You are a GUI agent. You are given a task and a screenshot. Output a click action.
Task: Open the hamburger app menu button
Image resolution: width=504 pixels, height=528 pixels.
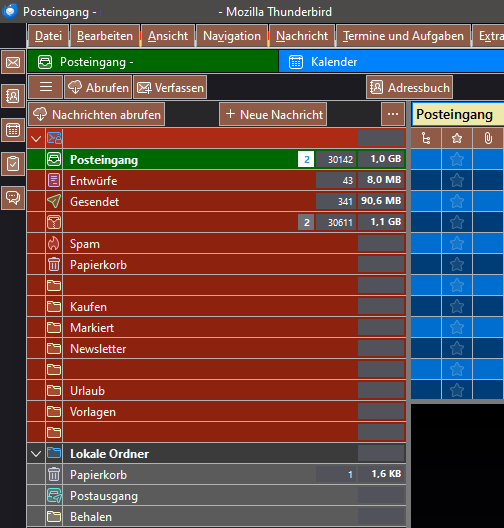pyautogui.click(x=46, y=87)
